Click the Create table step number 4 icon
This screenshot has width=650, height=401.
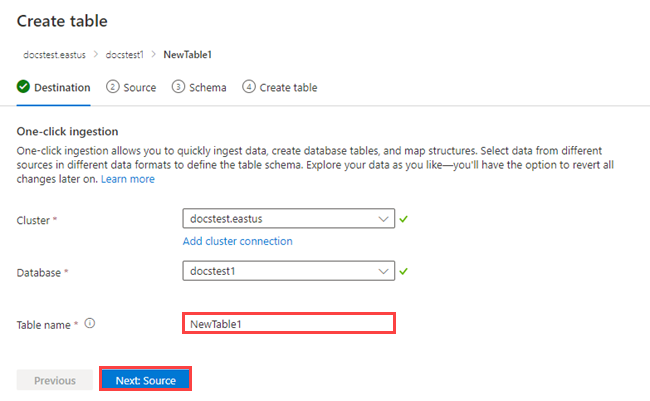(x=248, y=87)
